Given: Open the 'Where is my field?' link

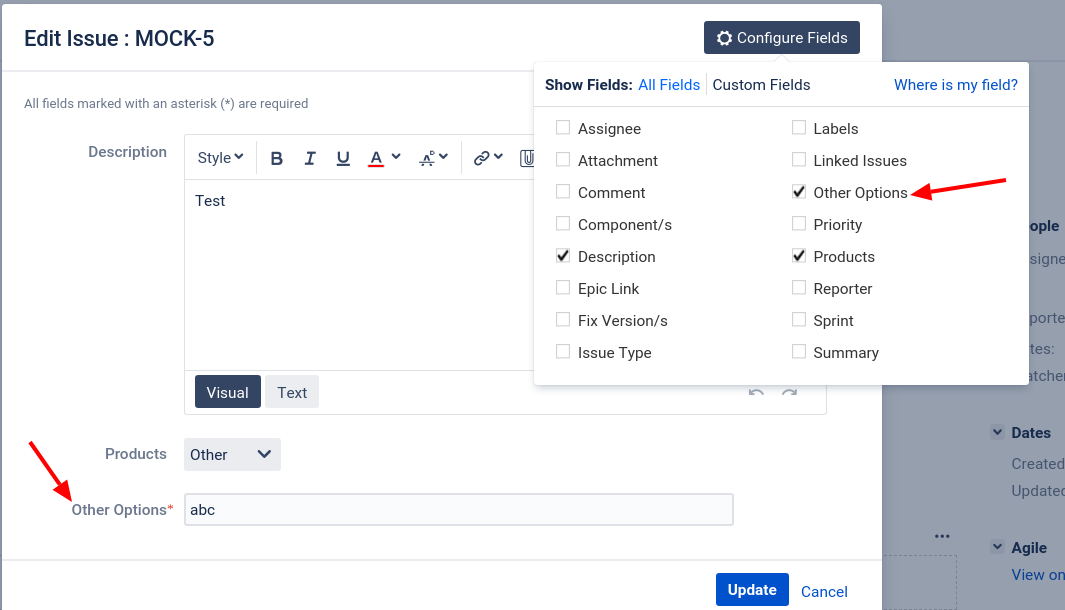Looking at the screenshot, I should (x=955, y=84).
